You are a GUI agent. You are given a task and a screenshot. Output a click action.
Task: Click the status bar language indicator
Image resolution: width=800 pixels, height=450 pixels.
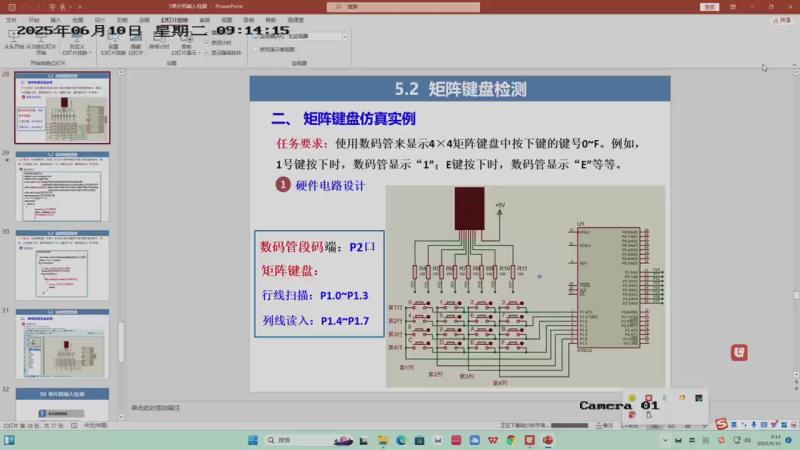pyautogui.click(x=96, y=425)
